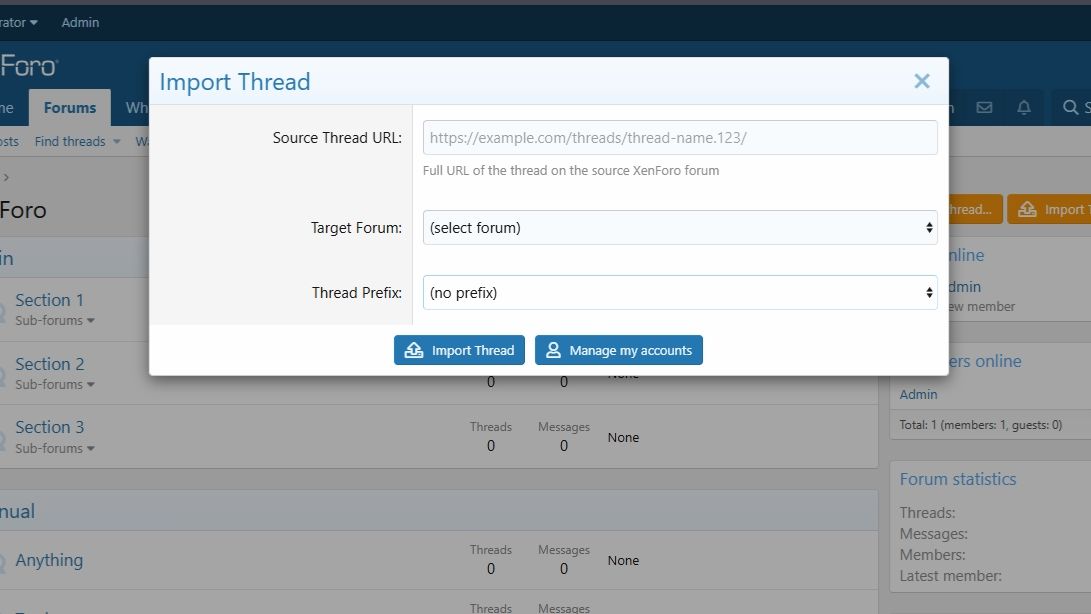
Task: Expand Section 2 Sub-forums
Action: click(x=55, y=384)
